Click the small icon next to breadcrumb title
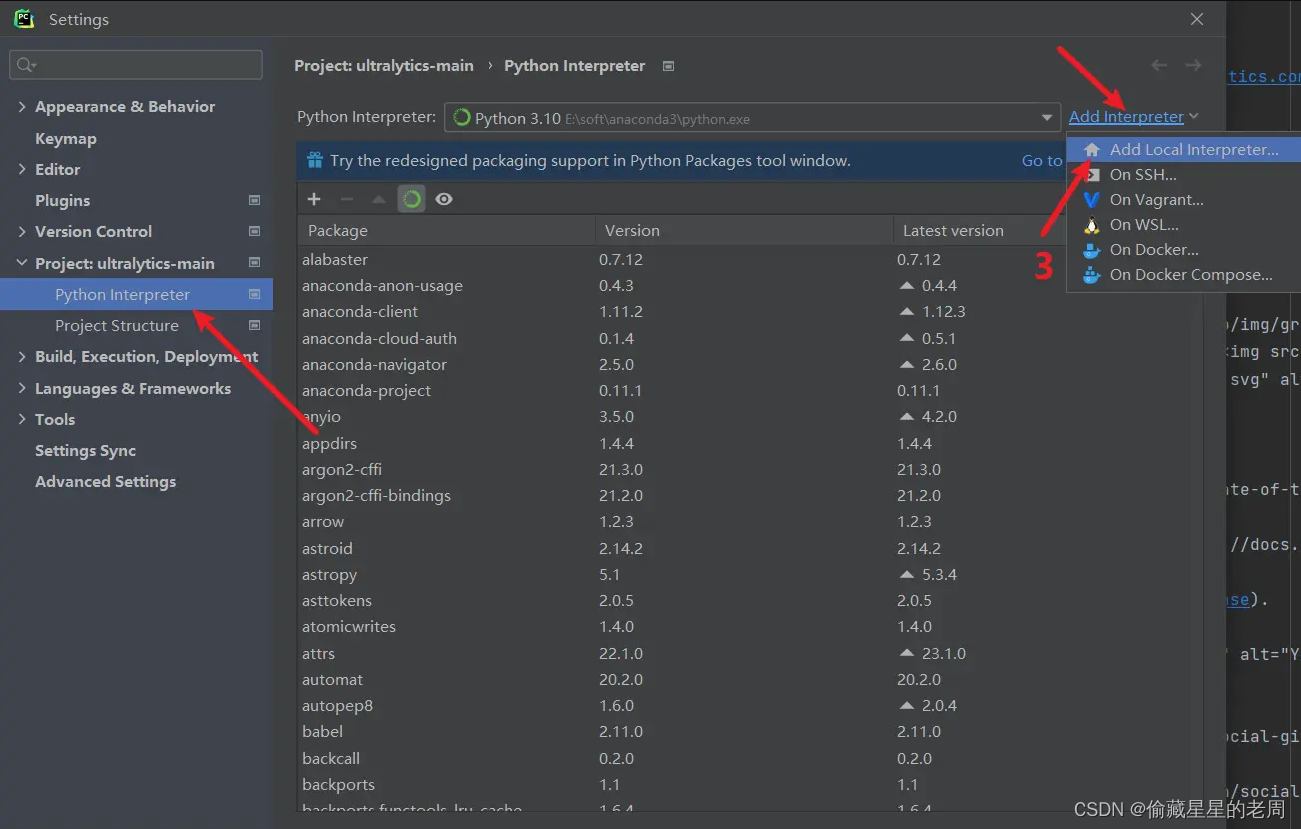 click(x=669, y=66)
